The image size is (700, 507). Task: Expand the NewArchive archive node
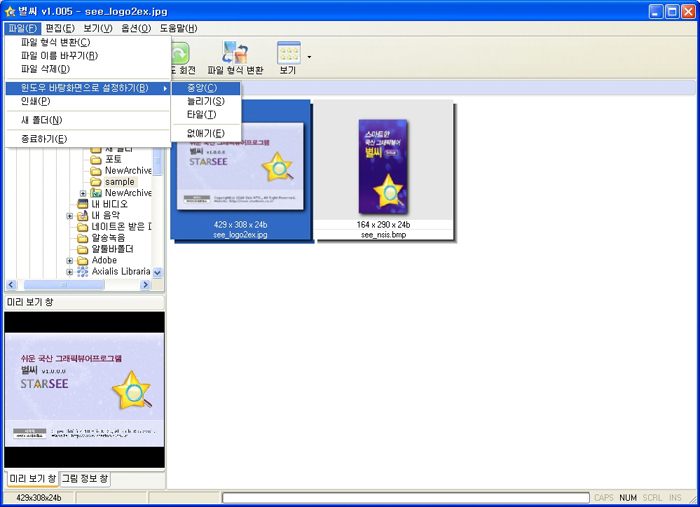tap(83, 193)
